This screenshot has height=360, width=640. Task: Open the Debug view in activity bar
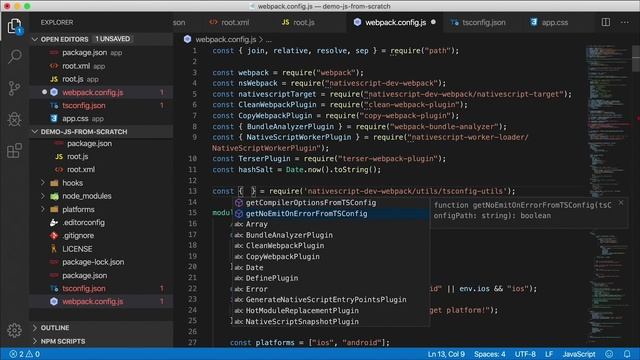point(15,119)
